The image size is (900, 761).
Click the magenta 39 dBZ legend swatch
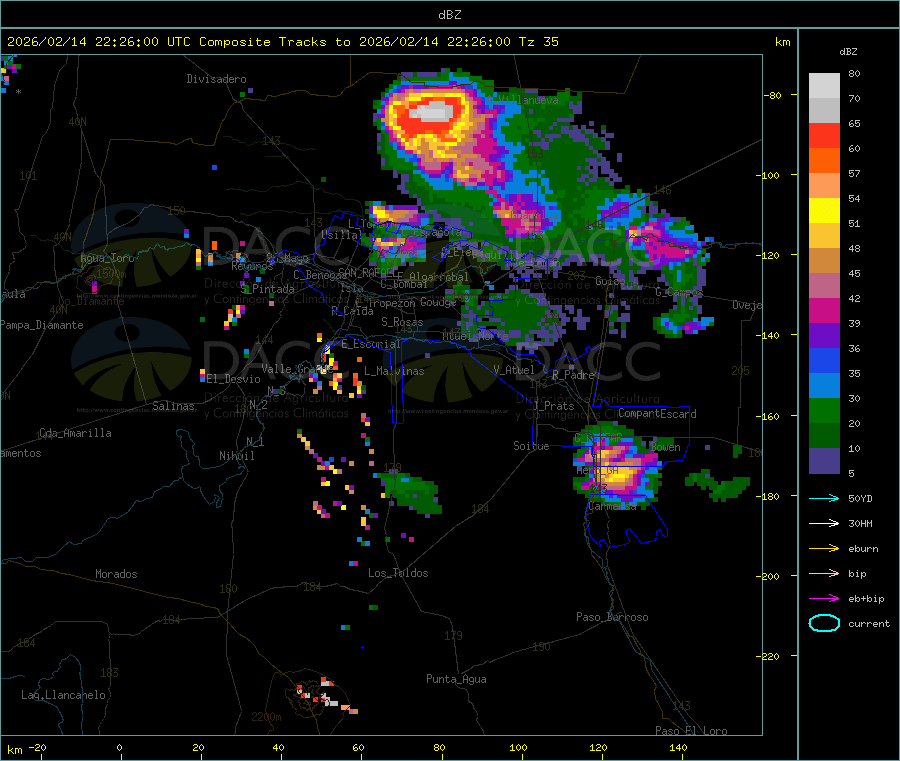(824, 310)
